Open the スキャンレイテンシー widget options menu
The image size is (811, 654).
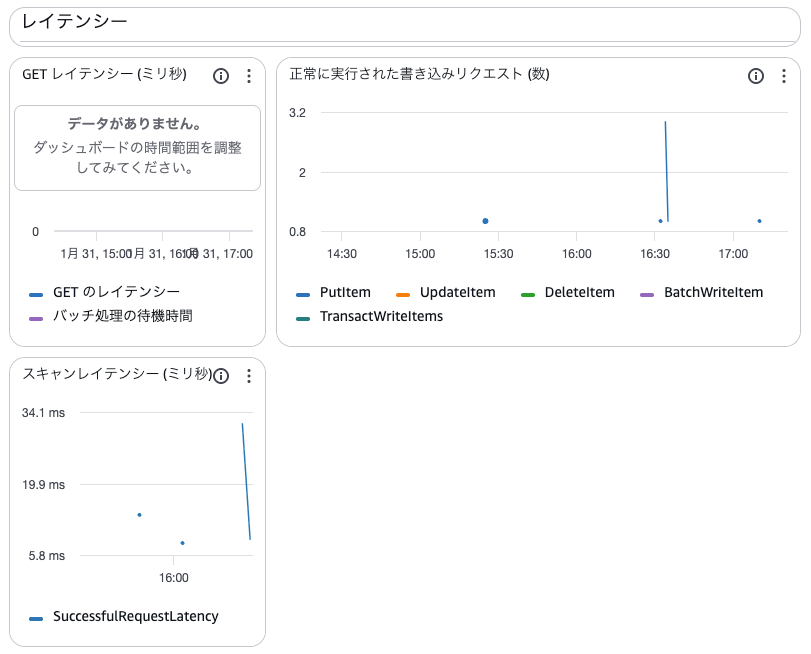click(248, 376)
